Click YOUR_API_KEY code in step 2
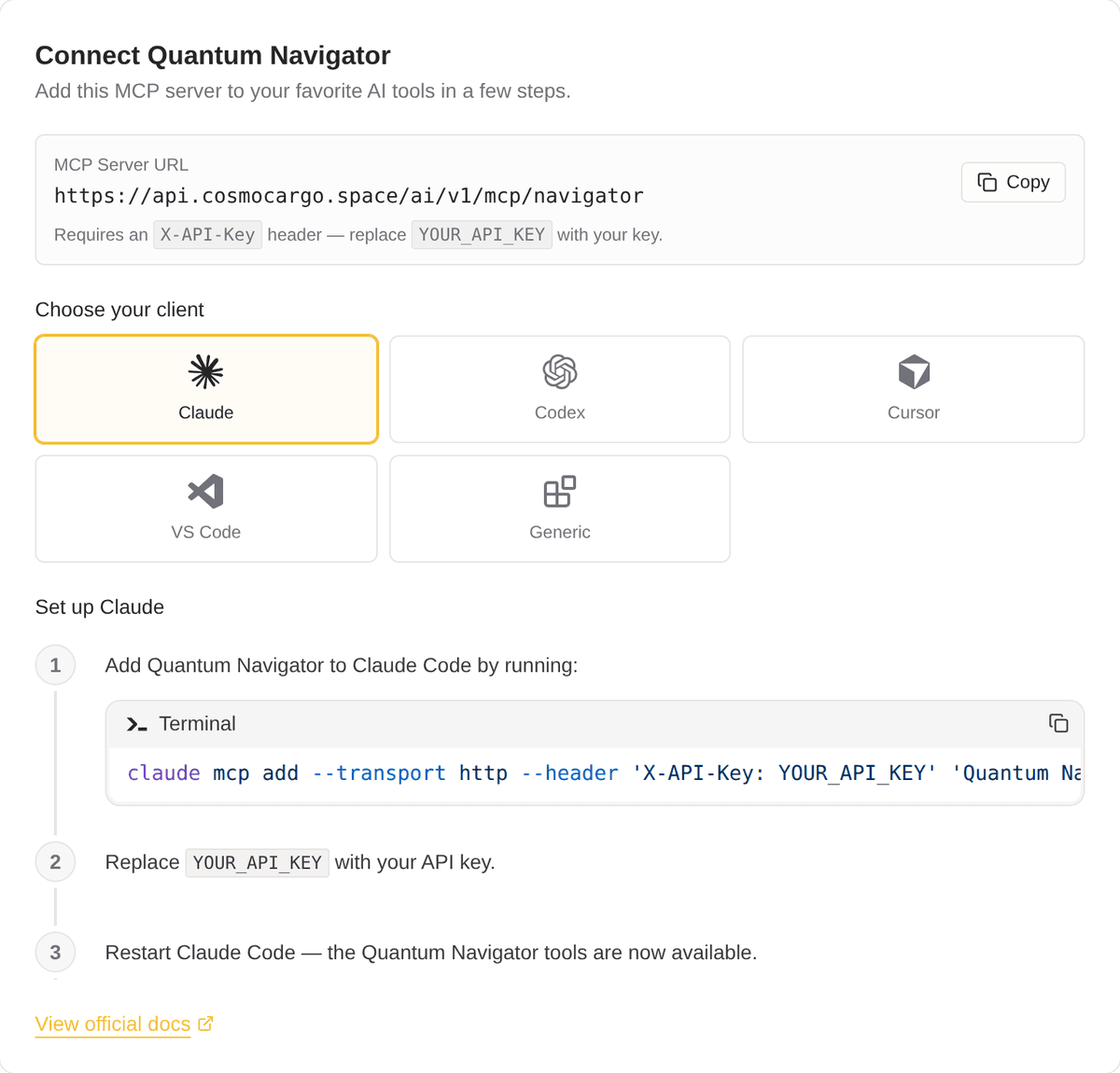Image resolution: width=1120 pixels, height=1073 pixels. coord(258,863)
